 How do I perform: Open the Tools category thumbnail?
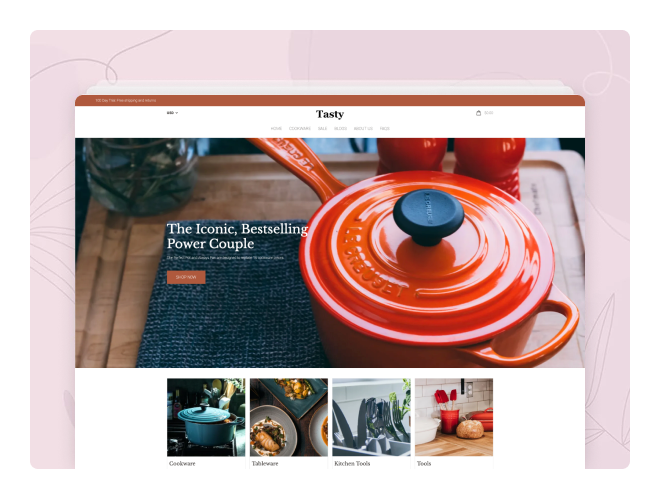click(454, 417)
